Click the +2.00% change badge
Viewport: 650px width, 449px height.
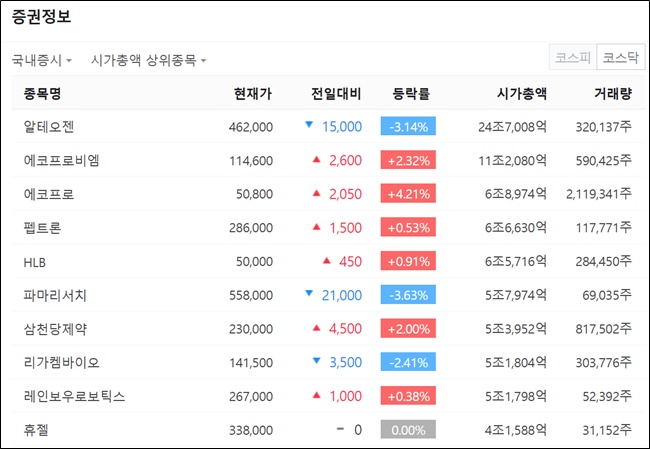[408, 328]
